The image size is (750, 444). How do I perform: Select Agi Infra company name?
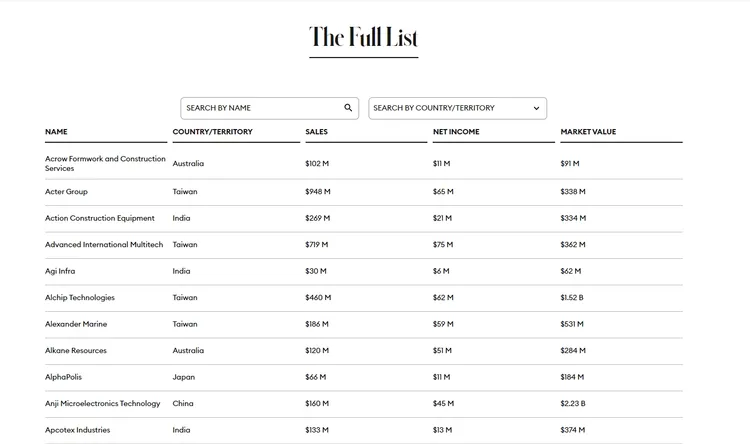tap(60, 271)
